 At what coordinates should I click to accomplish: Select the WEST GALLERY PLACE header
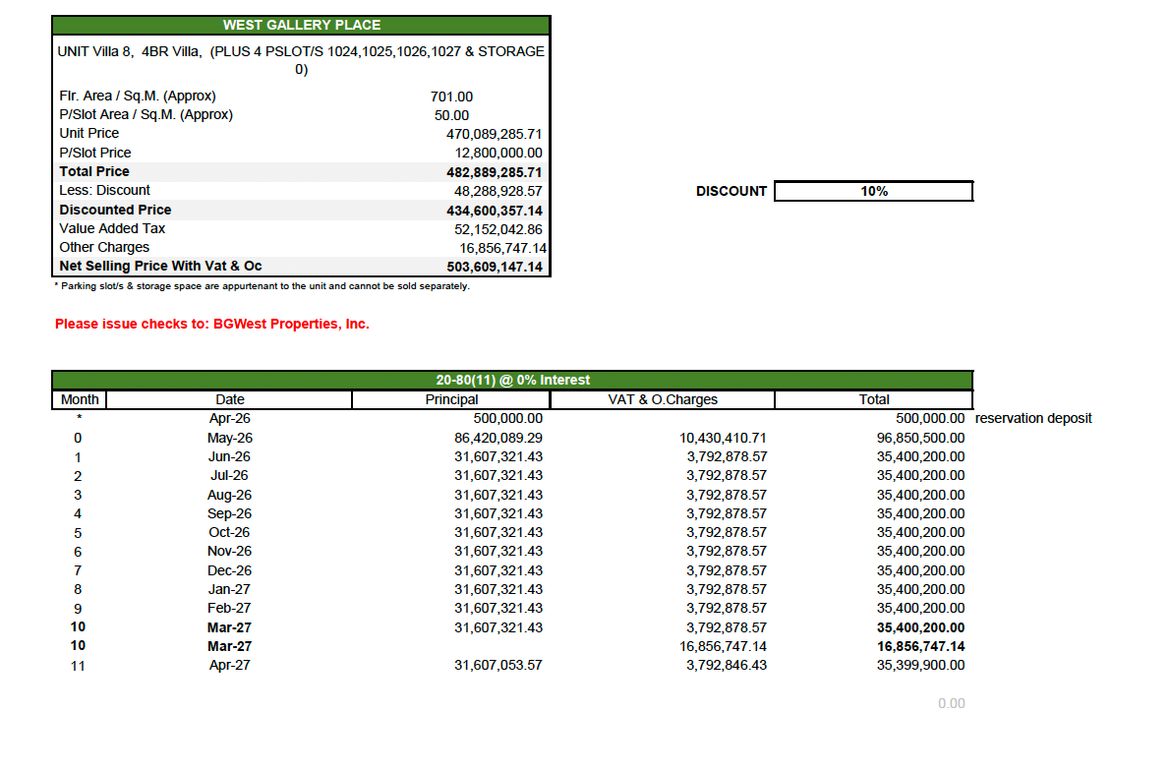(301, 25)
